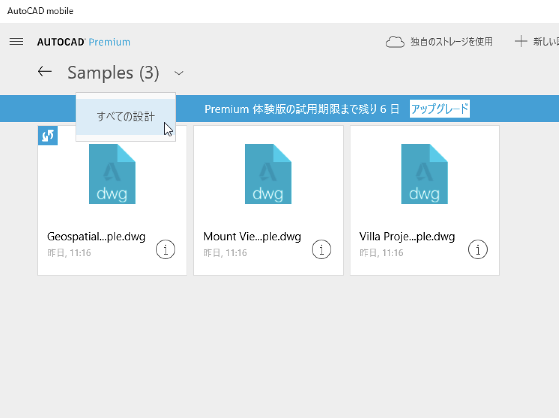Open the hamburger navigation menu

[x=16, y=42]
